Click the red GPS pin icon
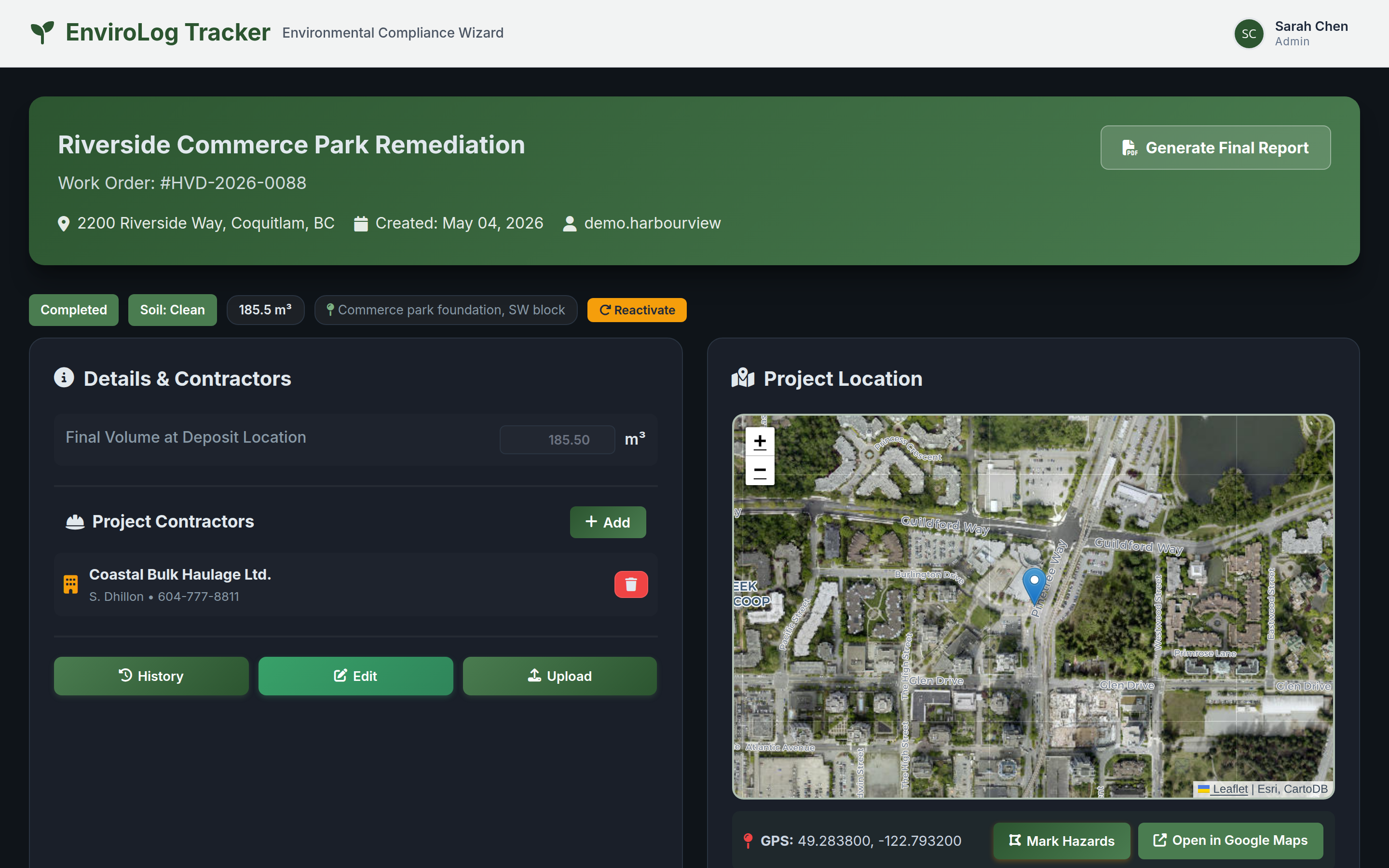The height and width of the screenshot is (868, 1389). pyautogui.click(x=747, y=841)
